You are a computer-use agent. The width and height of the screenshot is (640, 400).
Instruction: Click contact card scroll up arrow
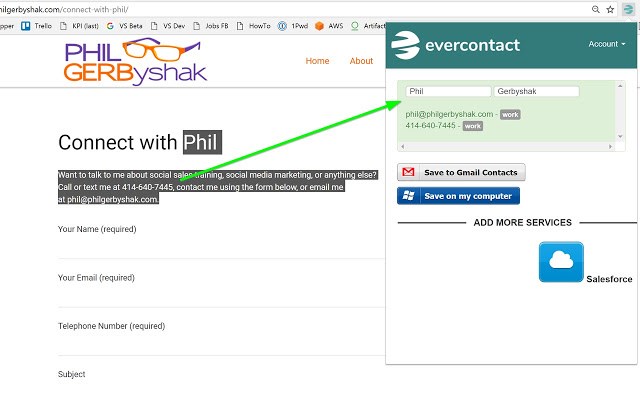point(620,86)
